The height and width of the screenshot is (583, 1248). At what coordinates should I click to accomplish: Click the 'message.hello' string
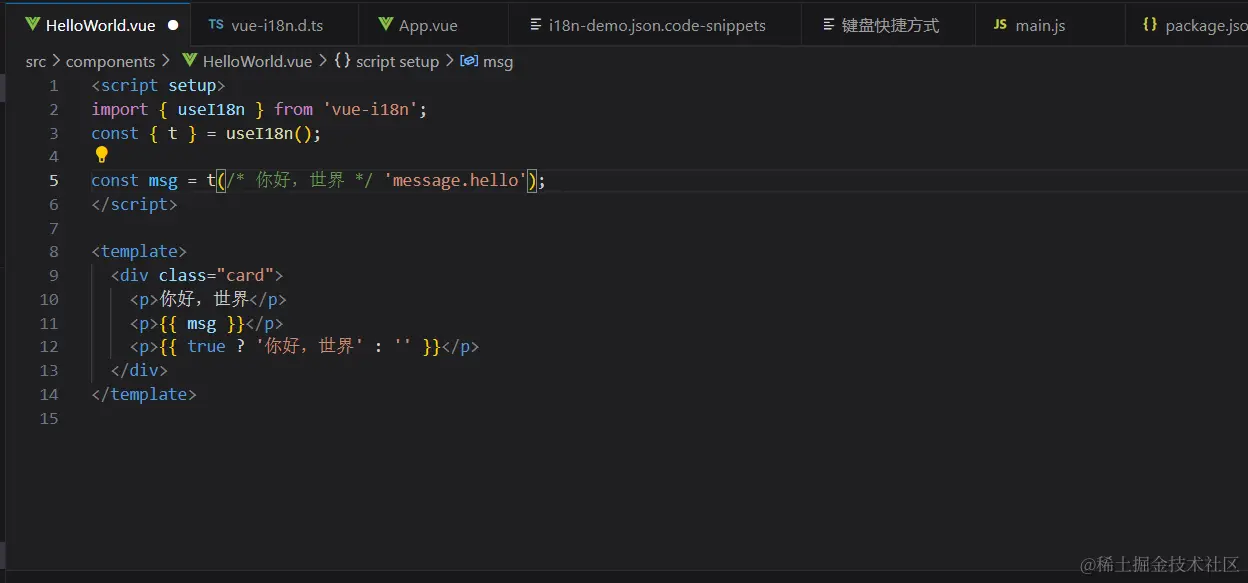click(x=456, y=181)
